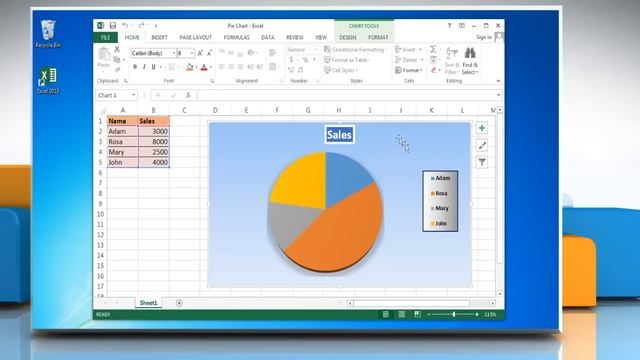Screen dimensions: 640x360
Task: Switch to Page Layout view in status bar
Action: 402,314
